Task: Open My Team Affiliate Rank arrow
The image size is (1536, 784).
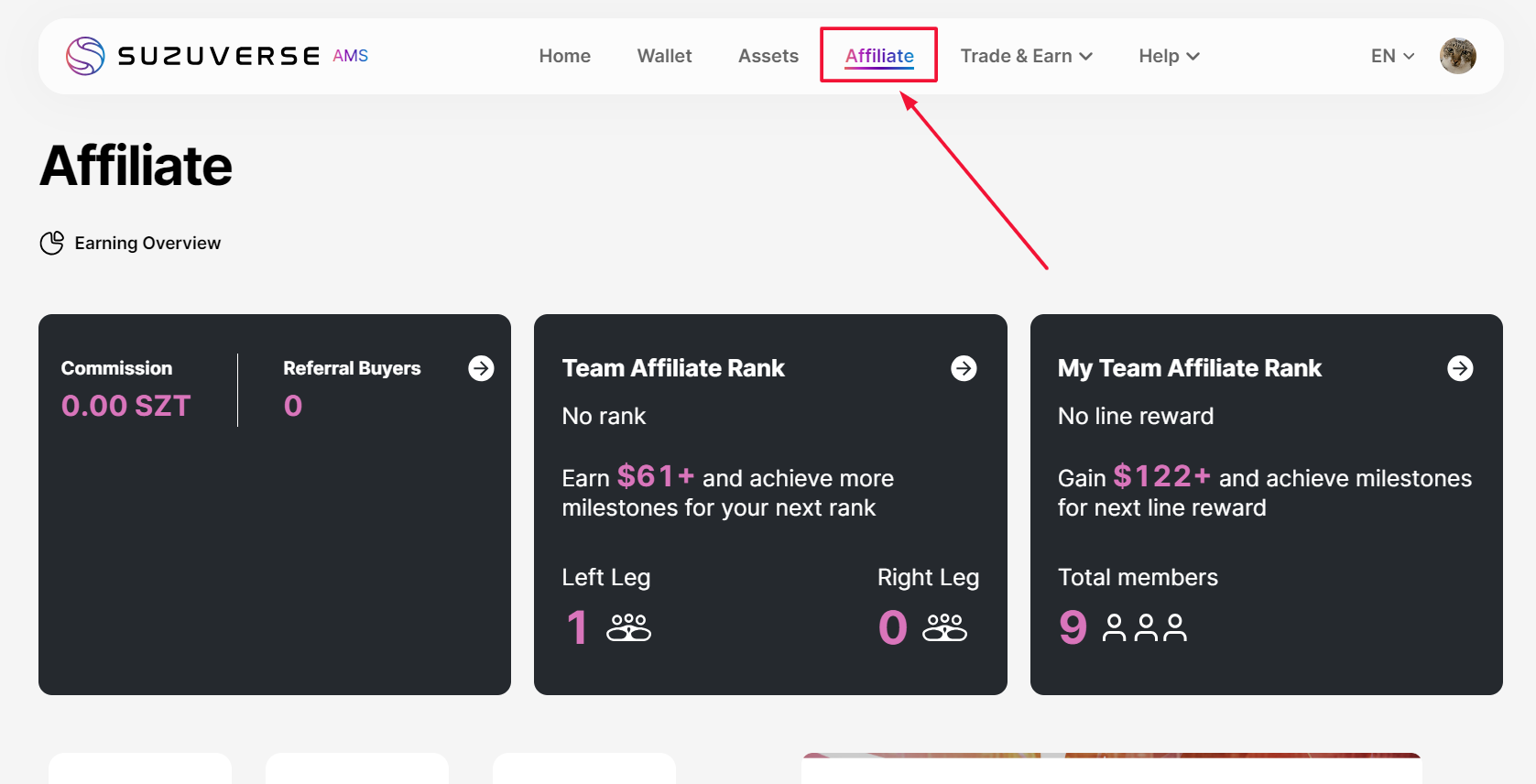Action: pyautogui.click(x=1460, y=368)
